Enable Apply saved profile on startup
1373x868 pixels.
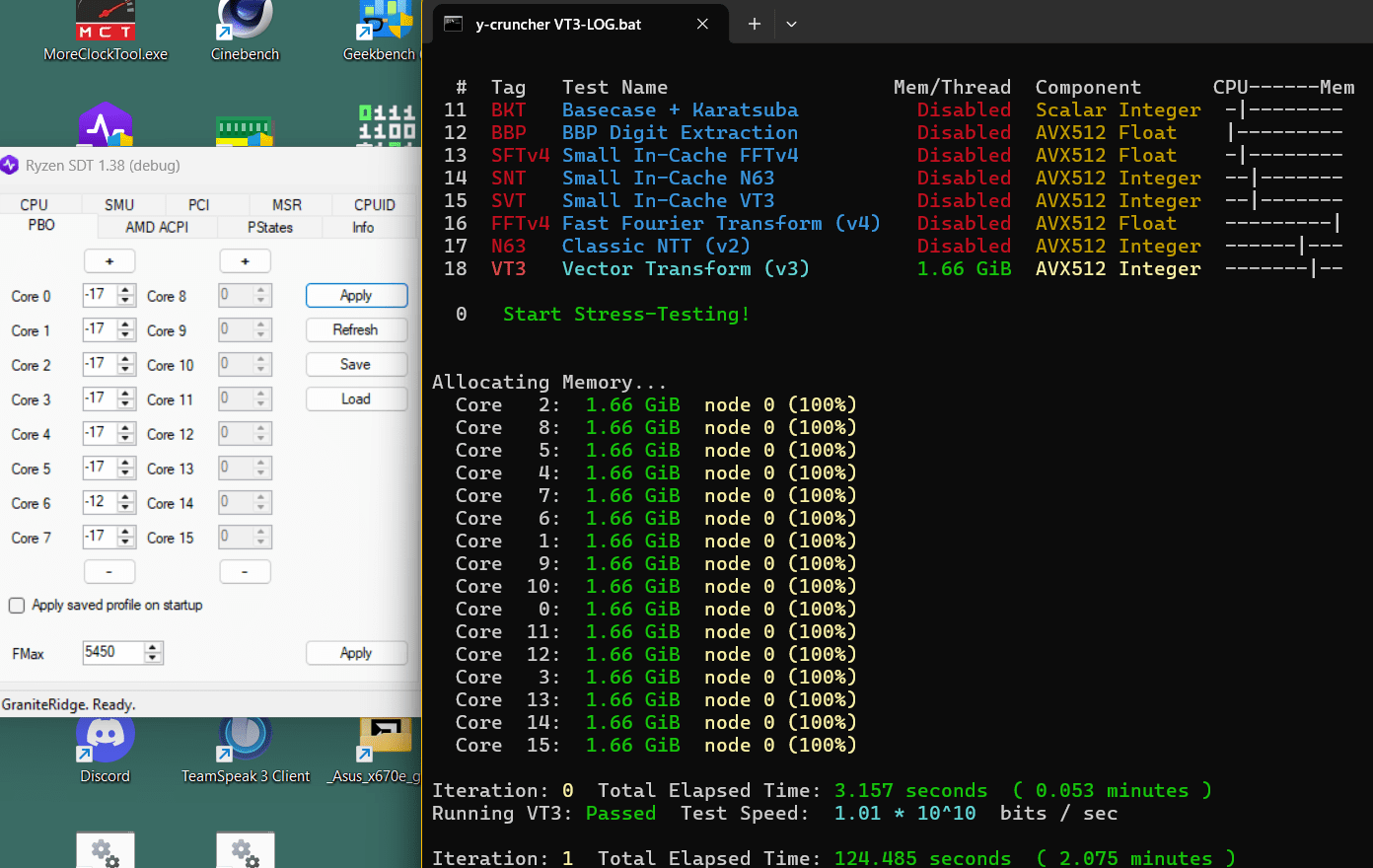pyautogui.click(x=17, y=605)
